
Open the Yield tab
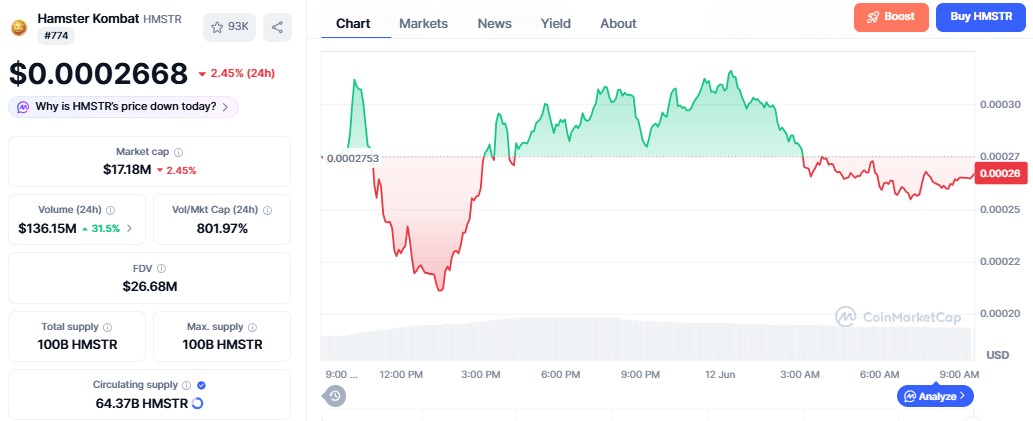click(556, 24)
